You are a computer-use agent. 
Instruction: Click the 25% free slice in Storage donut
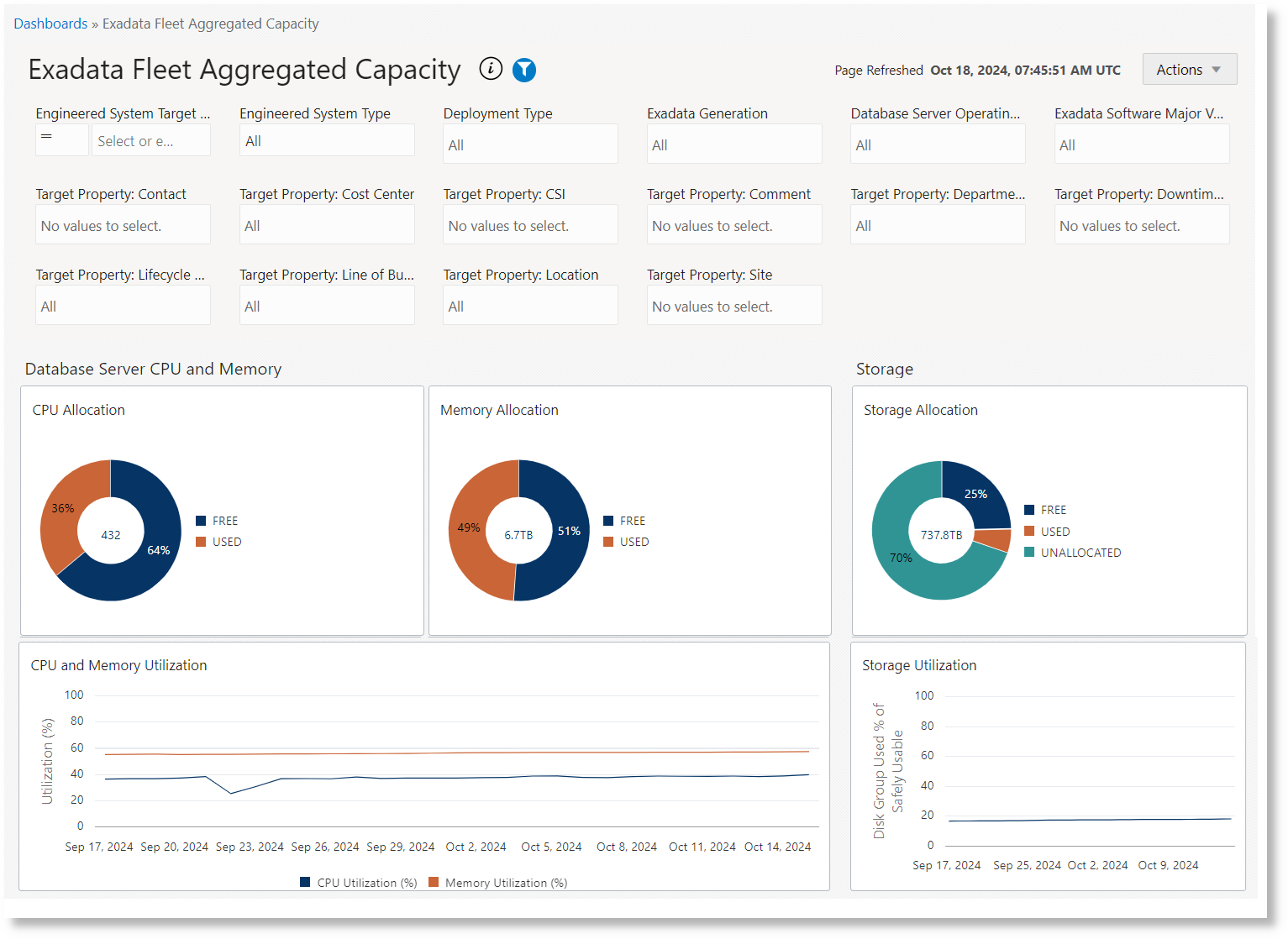975,494
